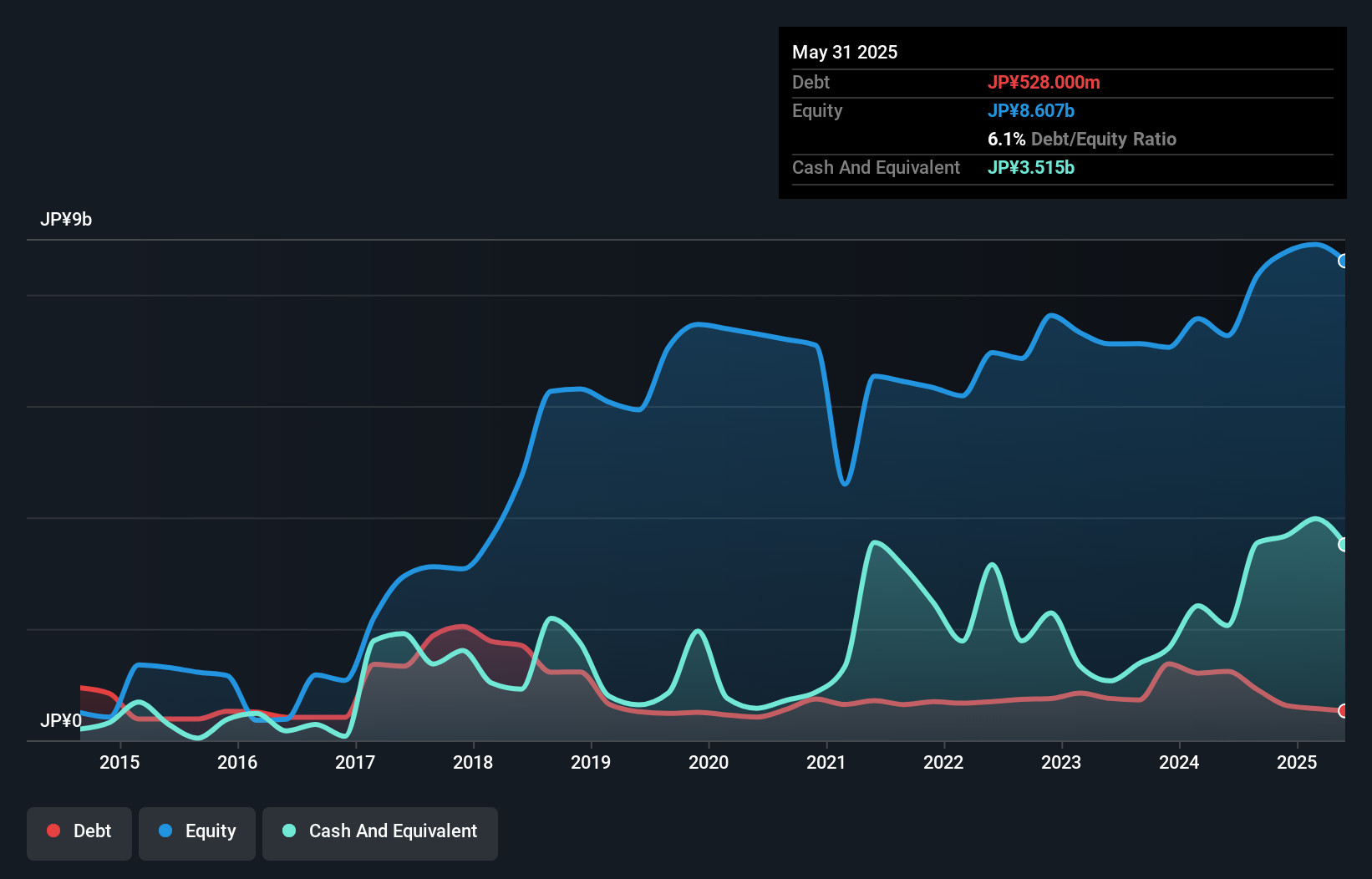Click the teal Cash And Equivalent legend dot

tap(287, 831)
